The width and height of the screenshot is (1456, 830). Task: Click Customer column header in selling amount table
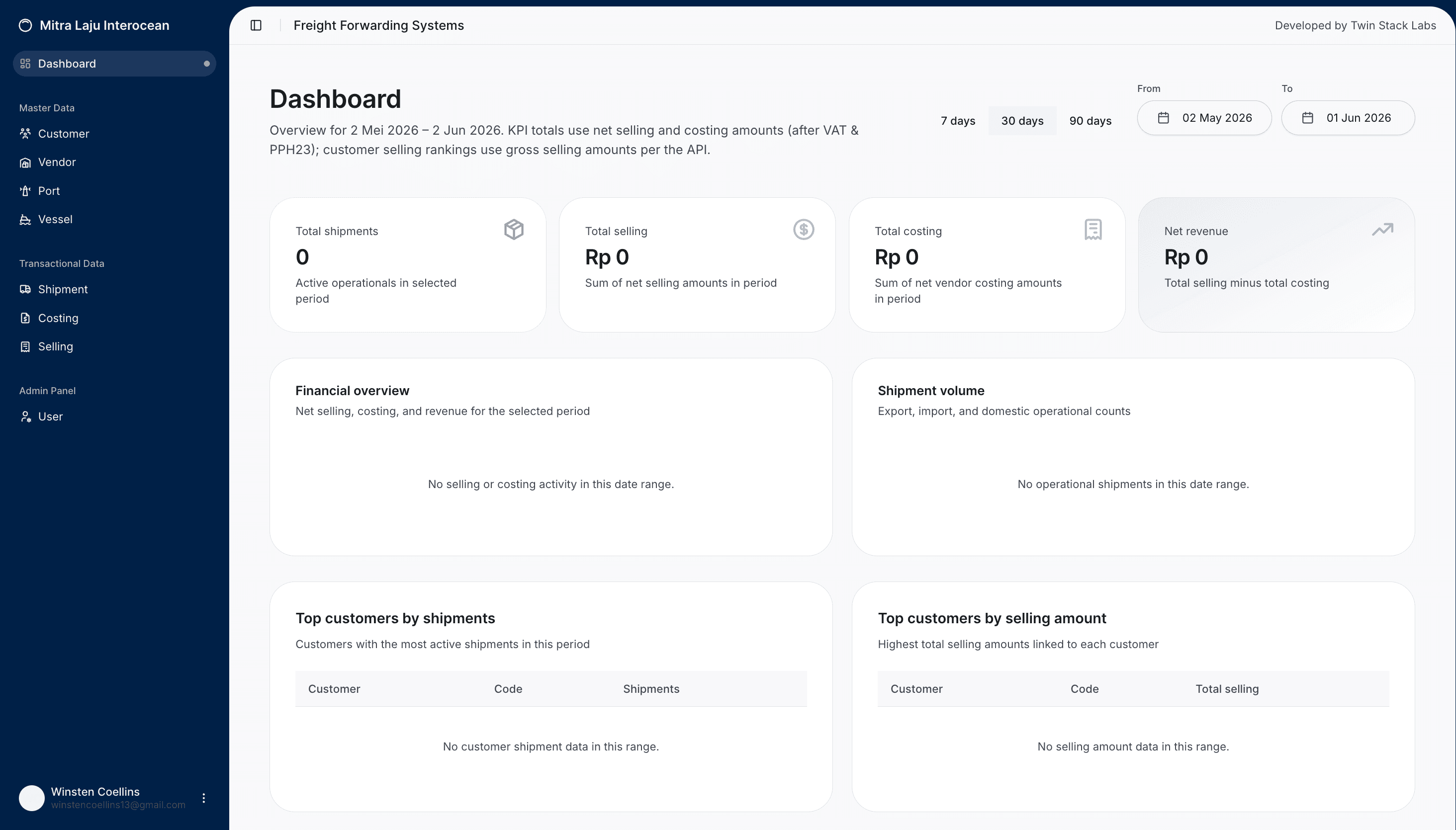pyautogui.click(x=916, y=689)
